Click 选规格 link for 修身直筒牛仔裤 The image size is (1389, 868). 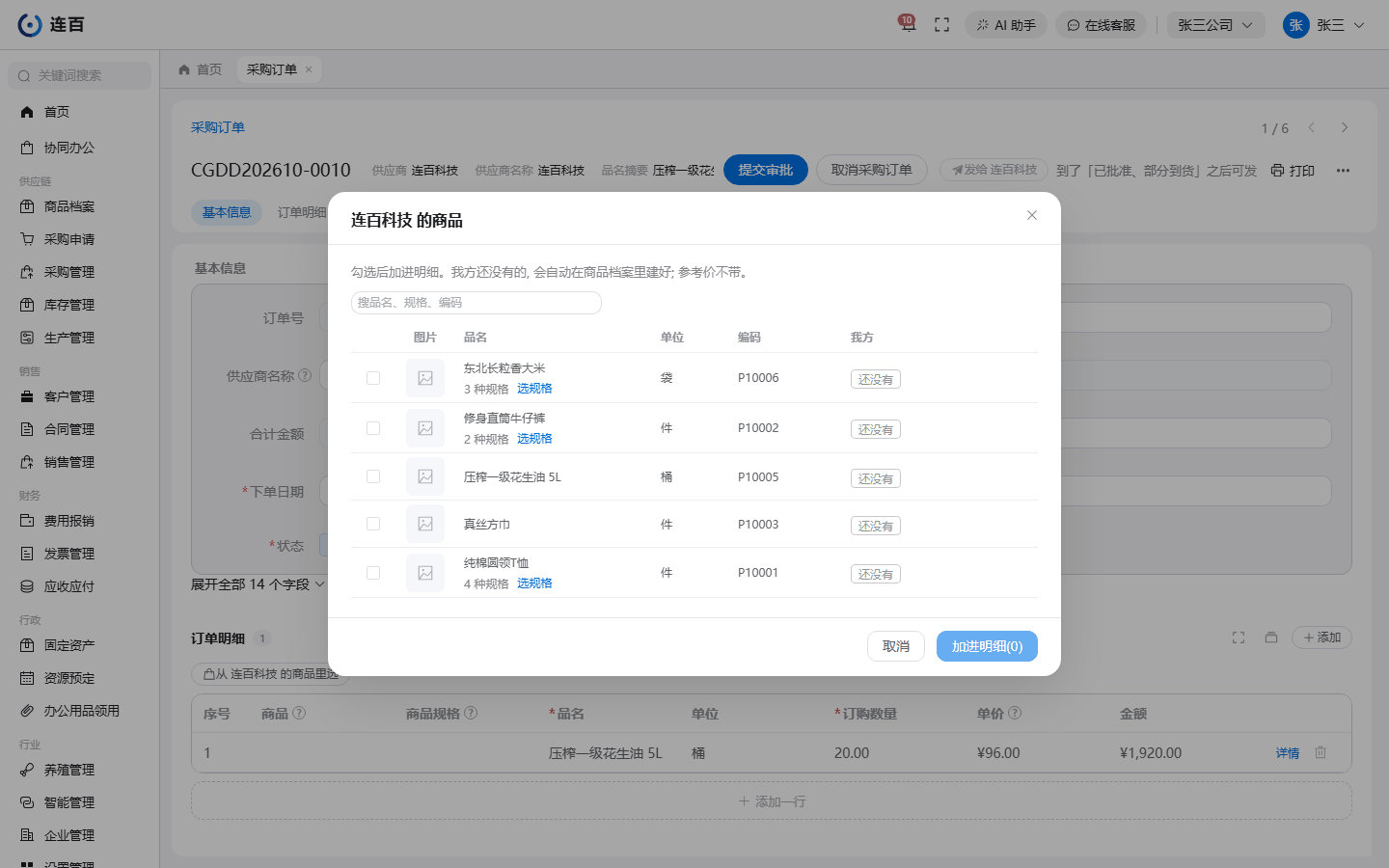[x=534, y=439]
